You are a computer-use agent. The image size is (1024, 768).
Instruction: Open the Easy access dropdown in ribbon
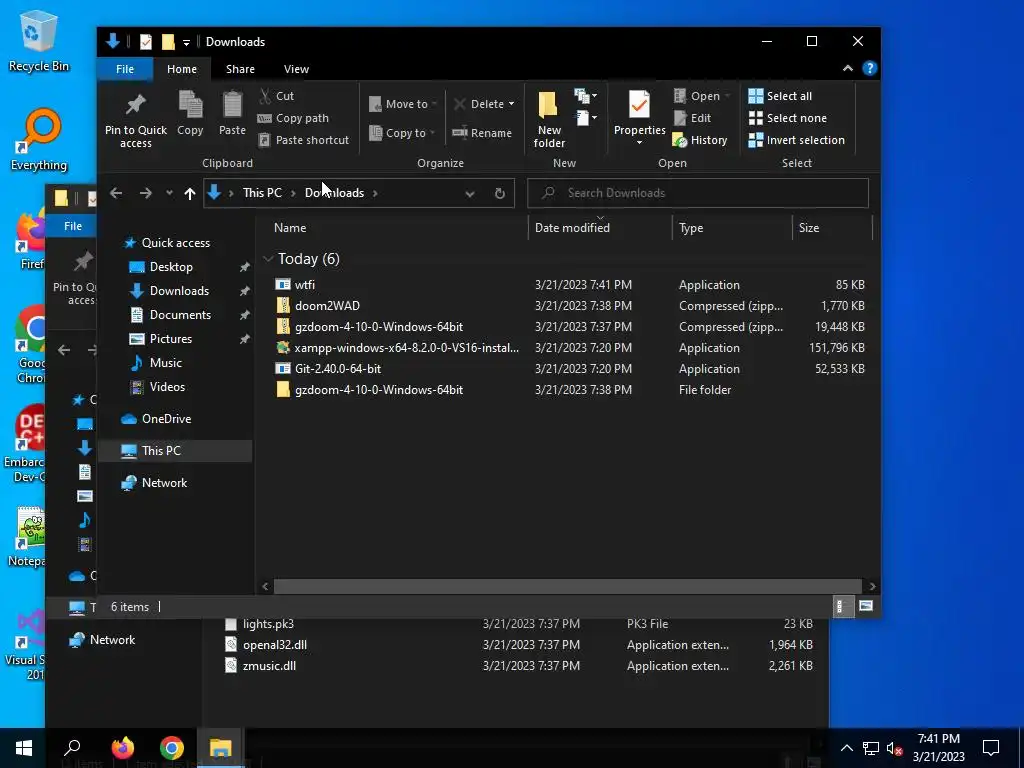pos(585,118)
